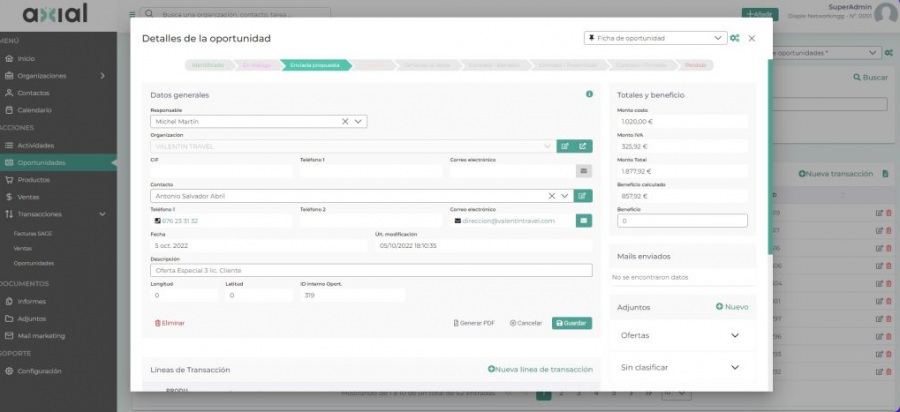Viewport: 900px width, 412px height.
Task: Click the dialog's vertical green scrollbar
Action: tap(770, 156)
